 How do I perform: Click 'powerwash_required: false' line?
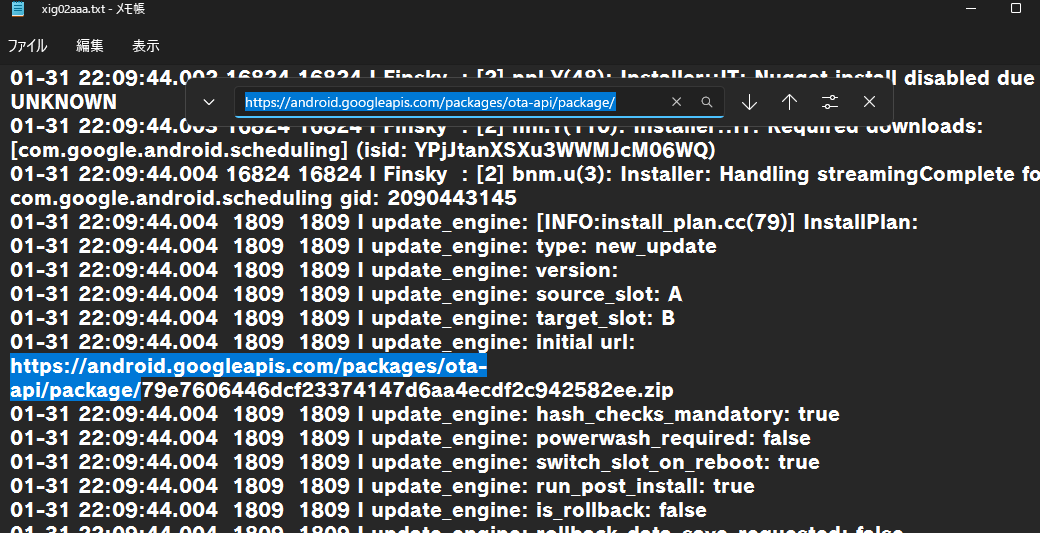[411, 438]
